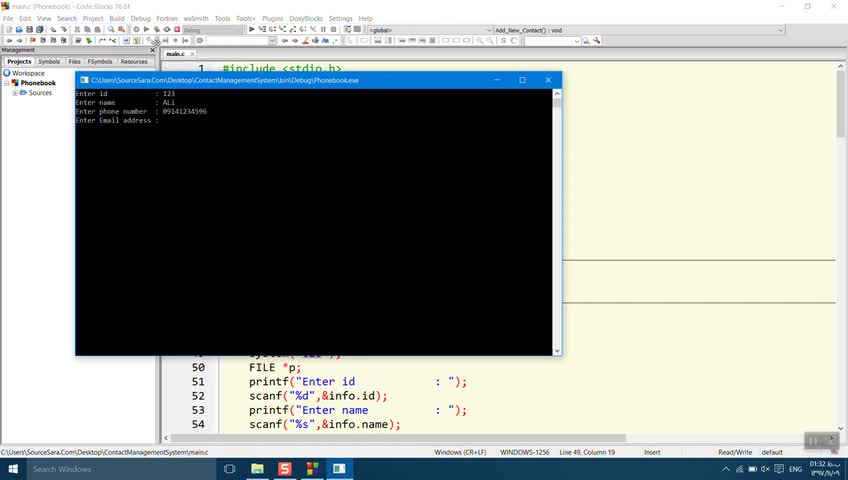Open the Settings menu

(340, 18)
